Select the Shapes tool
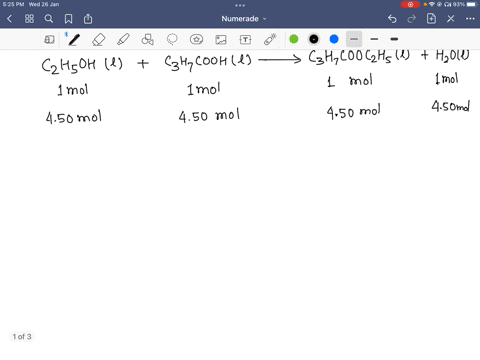 point(148,39)
